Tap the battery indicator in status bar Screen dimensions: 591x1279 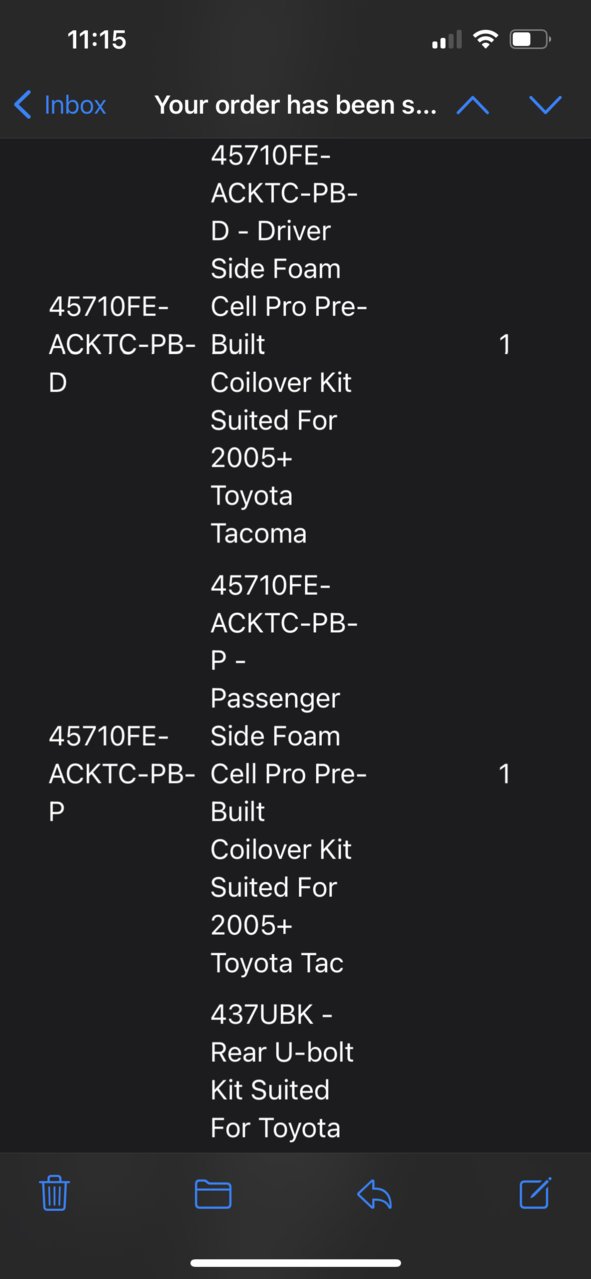[529, 40]
